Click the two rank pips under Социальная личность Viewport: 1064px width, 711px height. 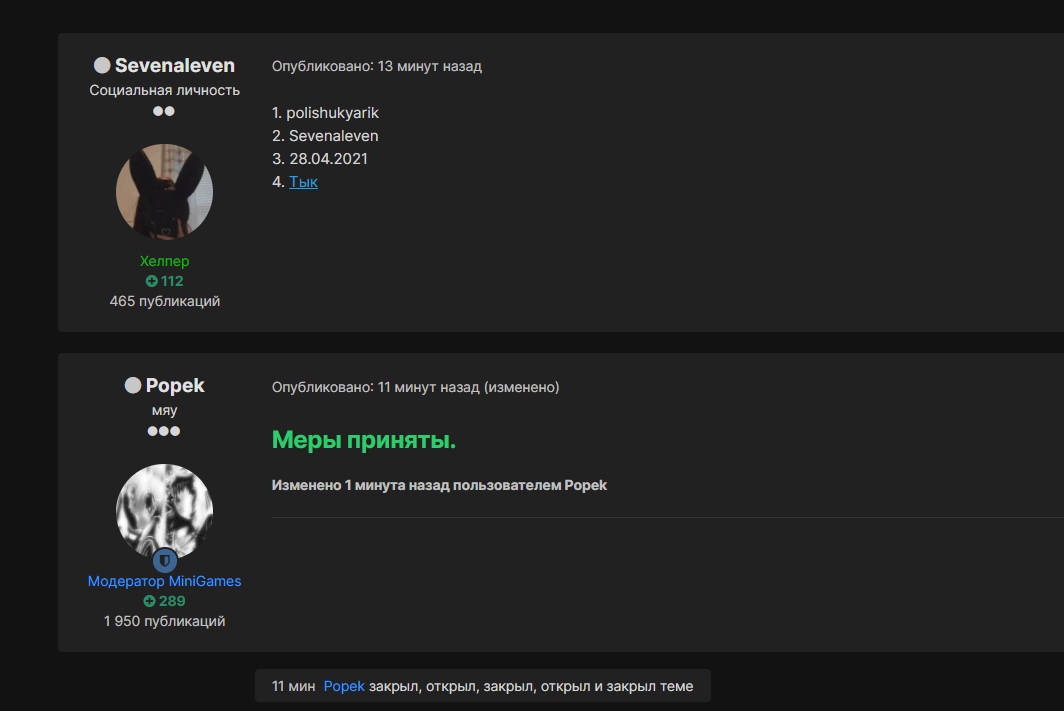164,111
